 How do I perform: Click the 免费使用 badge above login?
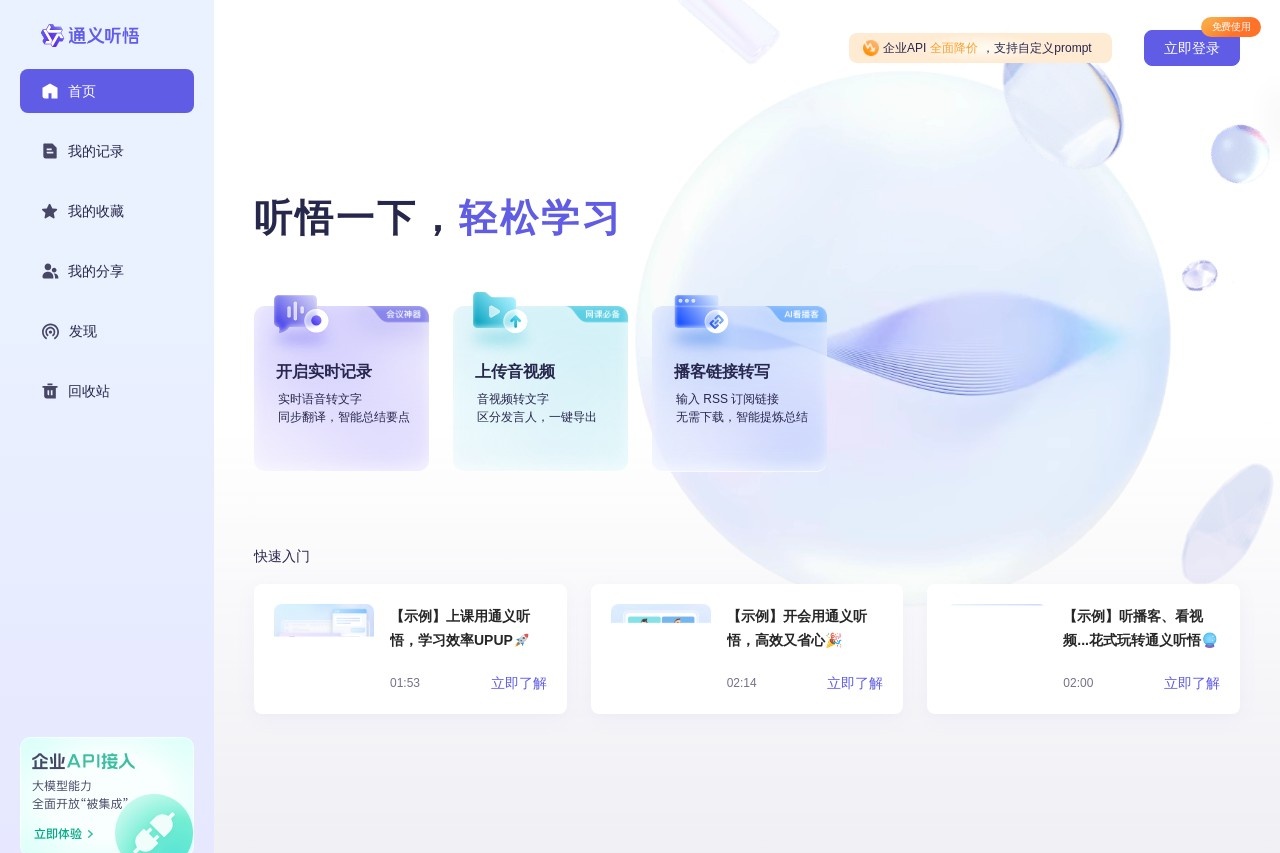pyautogui.click(x=1231, y=26)
